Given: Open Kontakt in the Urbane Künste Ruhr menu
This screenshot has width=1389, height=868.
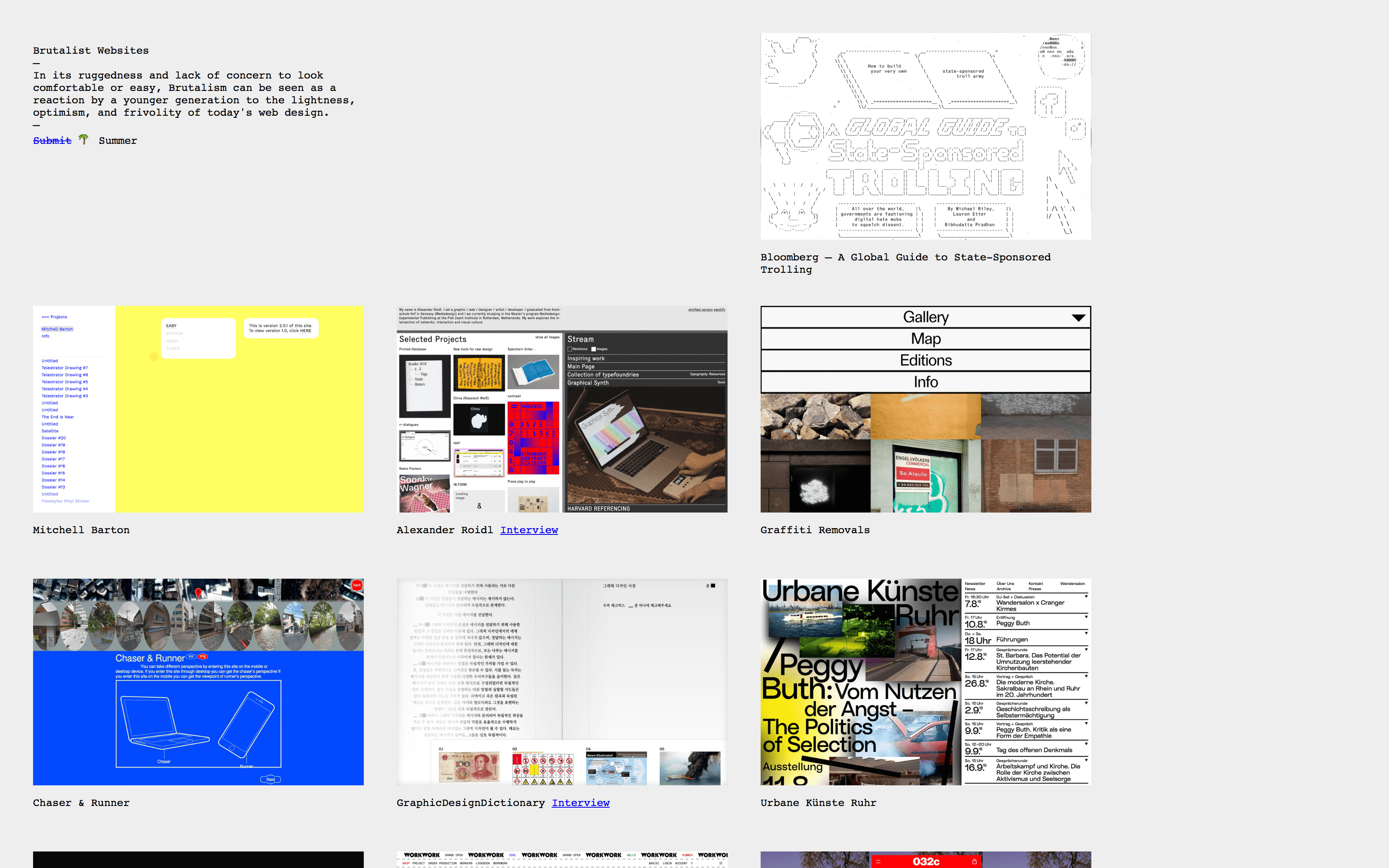Looking at the screenshot, I should (1036, 584).
